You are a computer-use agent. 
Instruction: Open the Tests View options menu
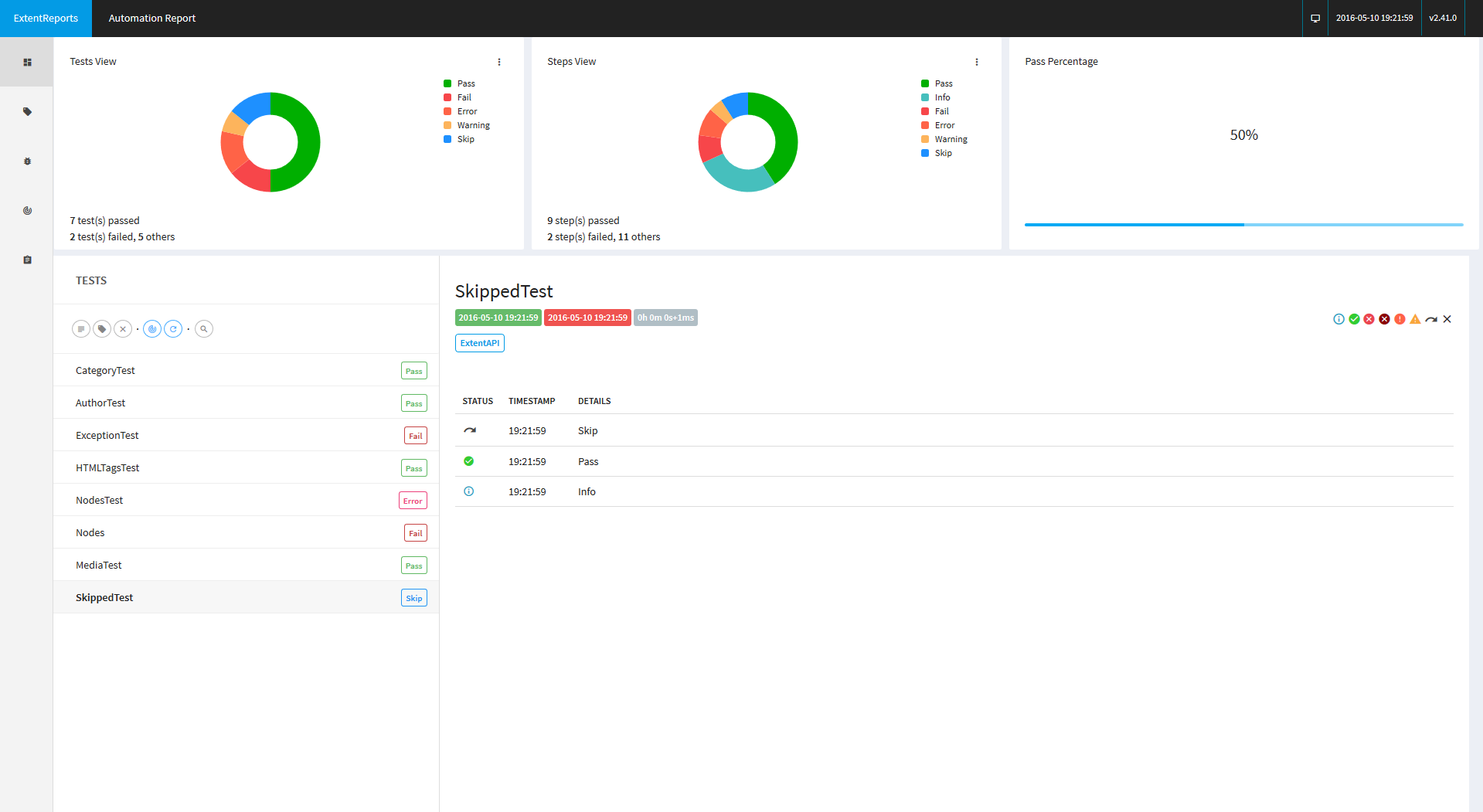point(499,62)
